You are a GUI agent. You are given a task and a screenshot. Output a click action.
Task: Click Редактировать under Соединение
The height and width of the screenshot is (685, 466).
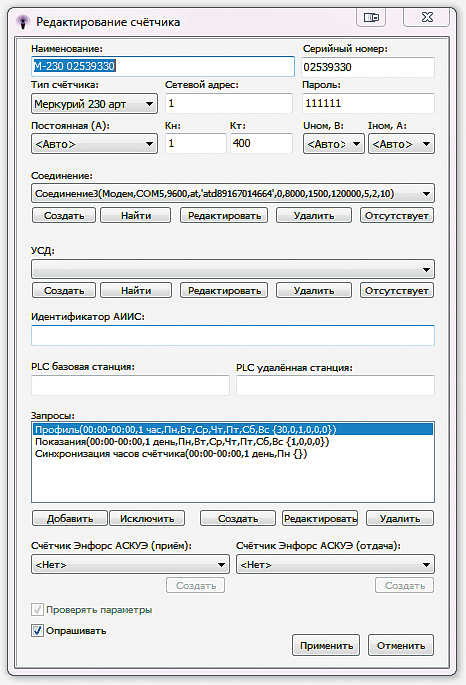point(224,215)
